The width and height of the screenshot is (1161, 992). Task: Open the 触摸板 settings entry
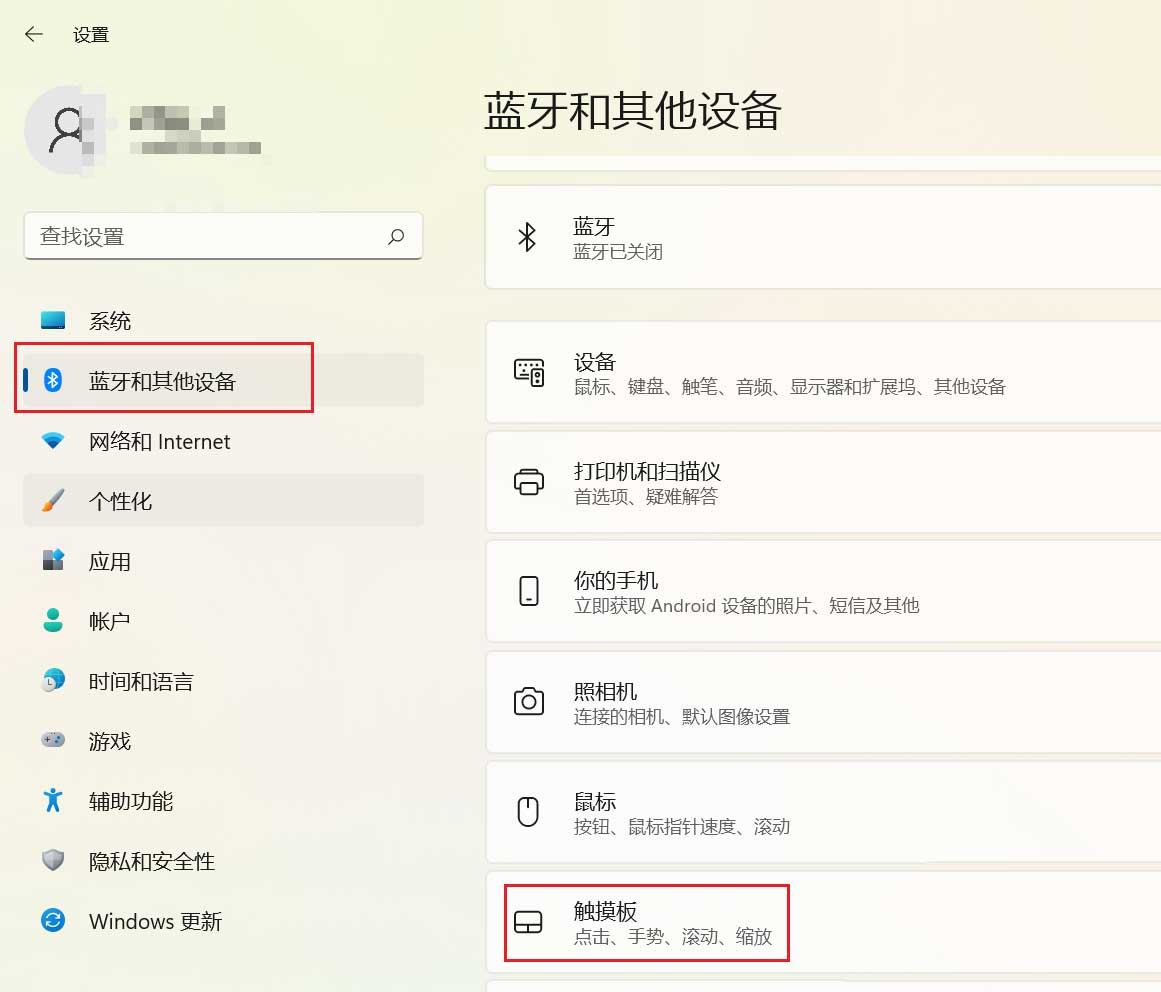(x=823, y=922)
